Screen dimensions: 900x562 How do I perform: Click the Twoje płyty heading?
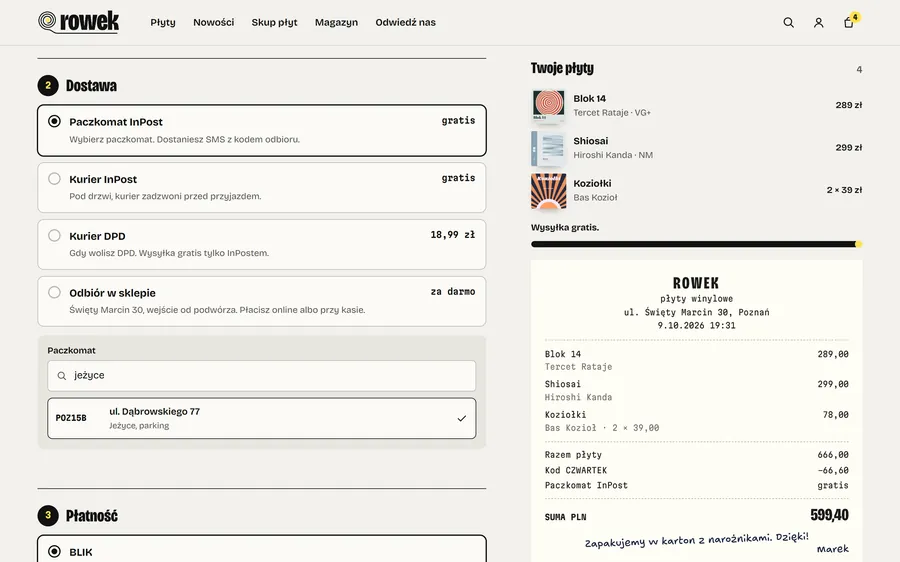(562, 68)
